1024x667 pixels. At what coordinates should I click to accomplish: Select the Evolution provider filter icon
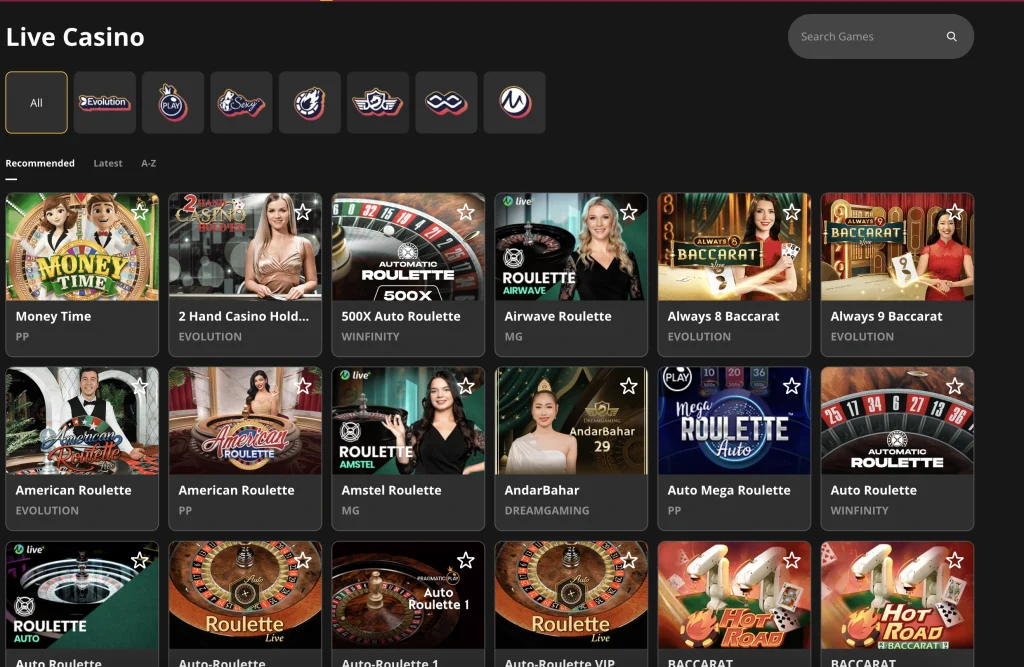[x=104, y=102]
